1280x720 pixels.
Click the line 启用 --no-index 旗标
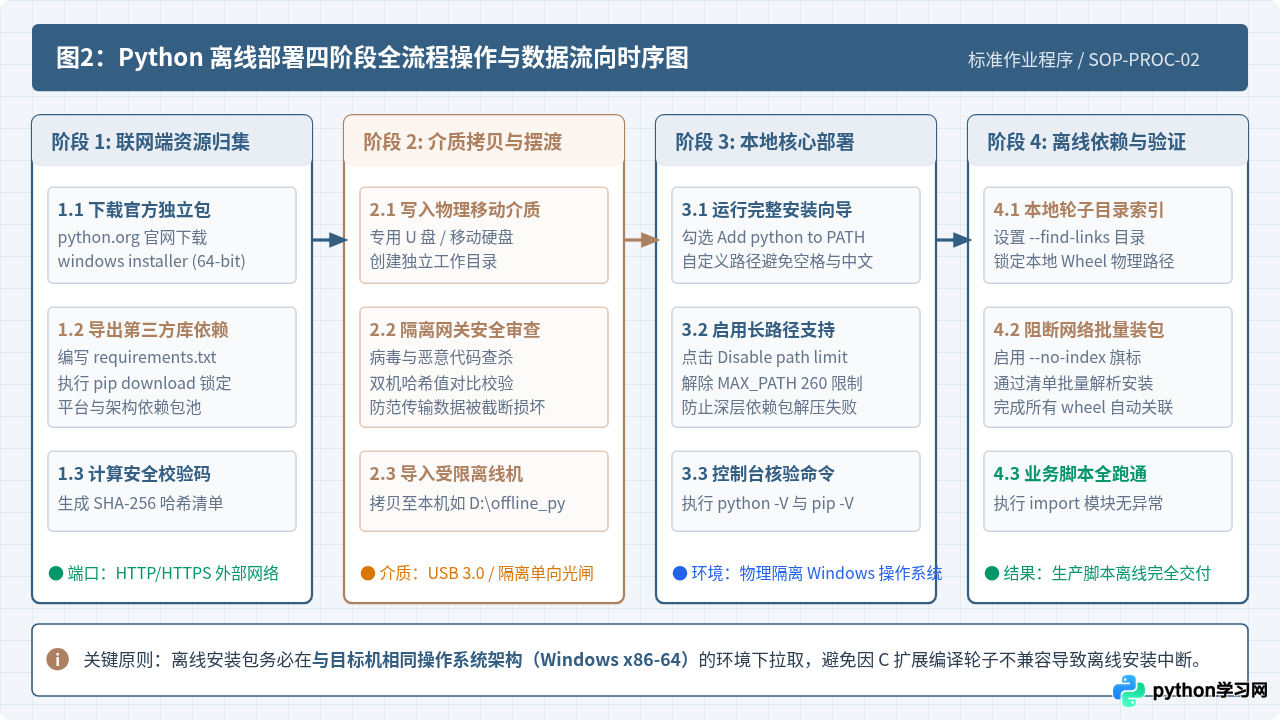click(x=1068, y=358)
